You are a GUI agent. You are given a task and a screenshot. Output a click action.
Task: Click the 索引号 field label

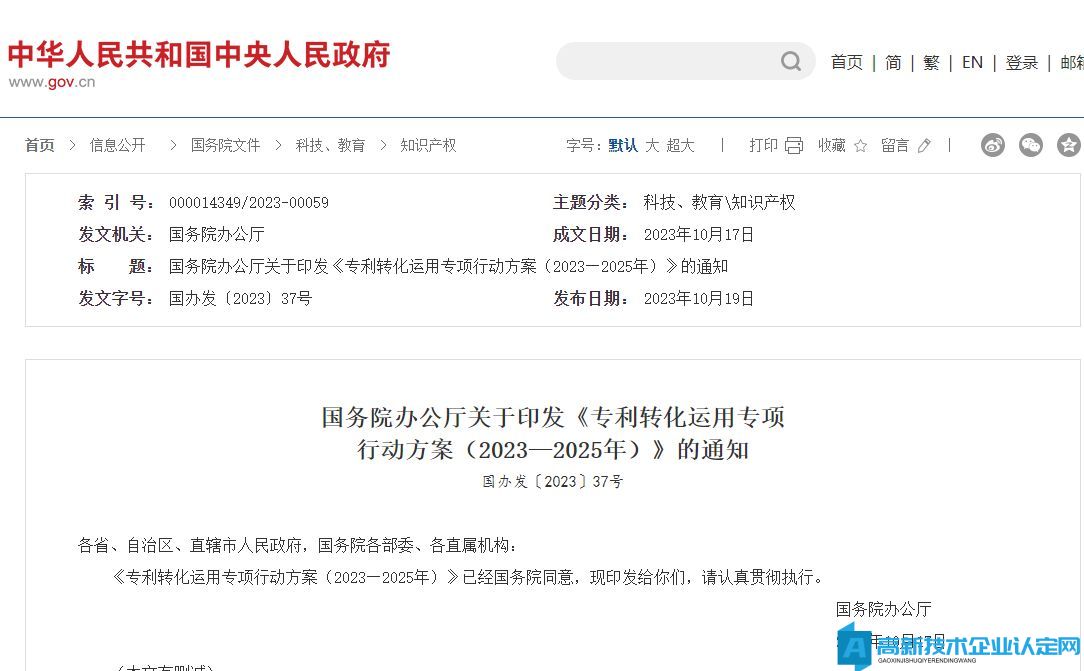pyautogui.click(x=115, y=202)
